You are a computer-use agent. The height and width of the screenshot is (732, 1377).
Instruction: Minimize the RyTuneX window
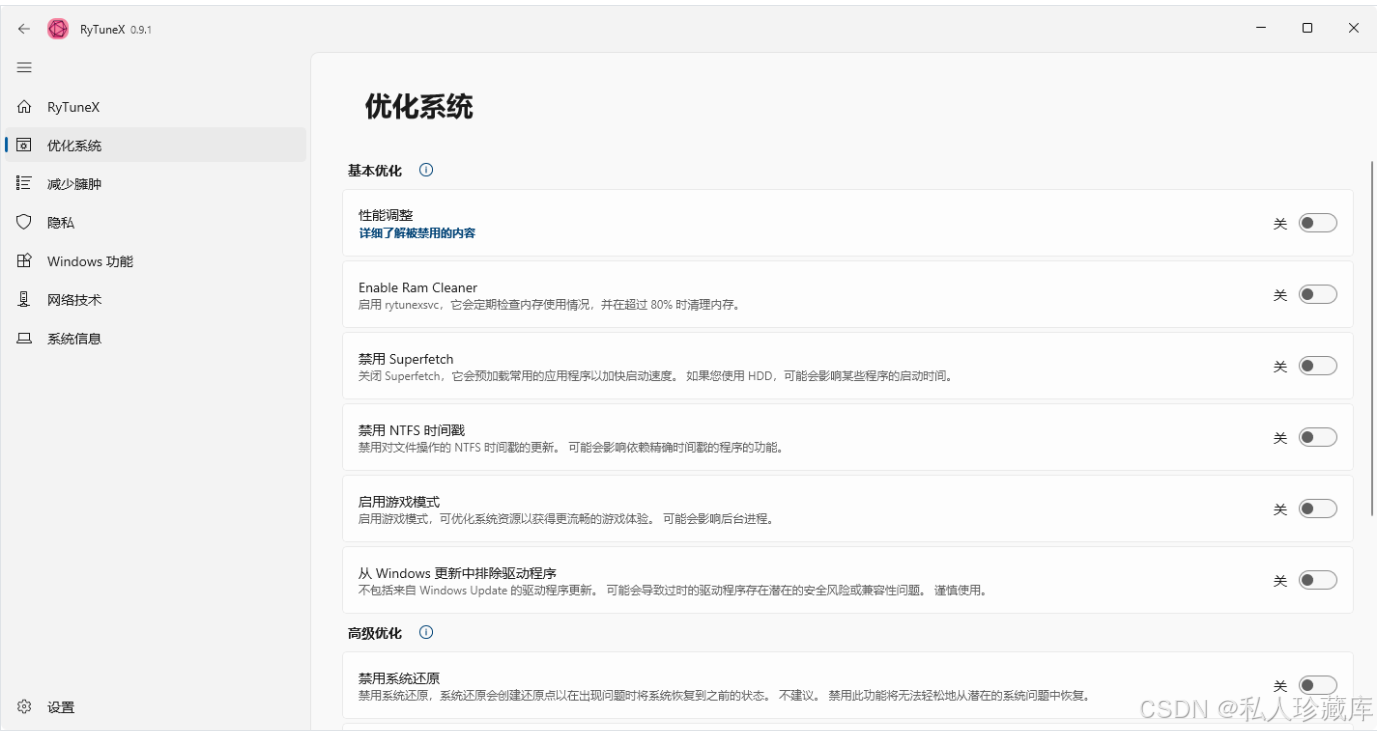tap(1261, 29)
